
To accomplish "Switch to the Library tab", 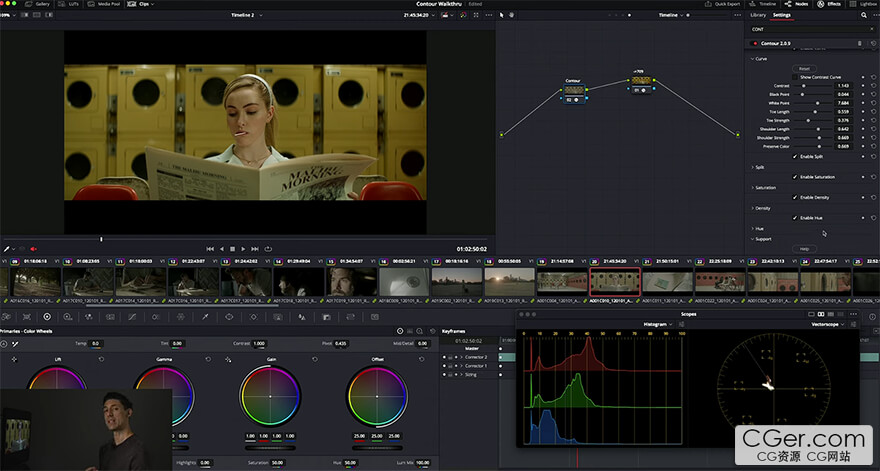I will click(758, 15).
